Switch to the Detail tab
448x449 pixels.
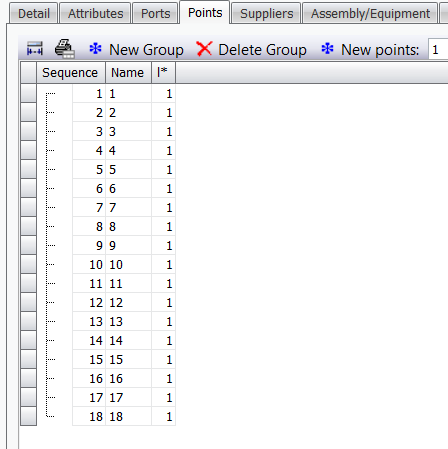(34, 14)
